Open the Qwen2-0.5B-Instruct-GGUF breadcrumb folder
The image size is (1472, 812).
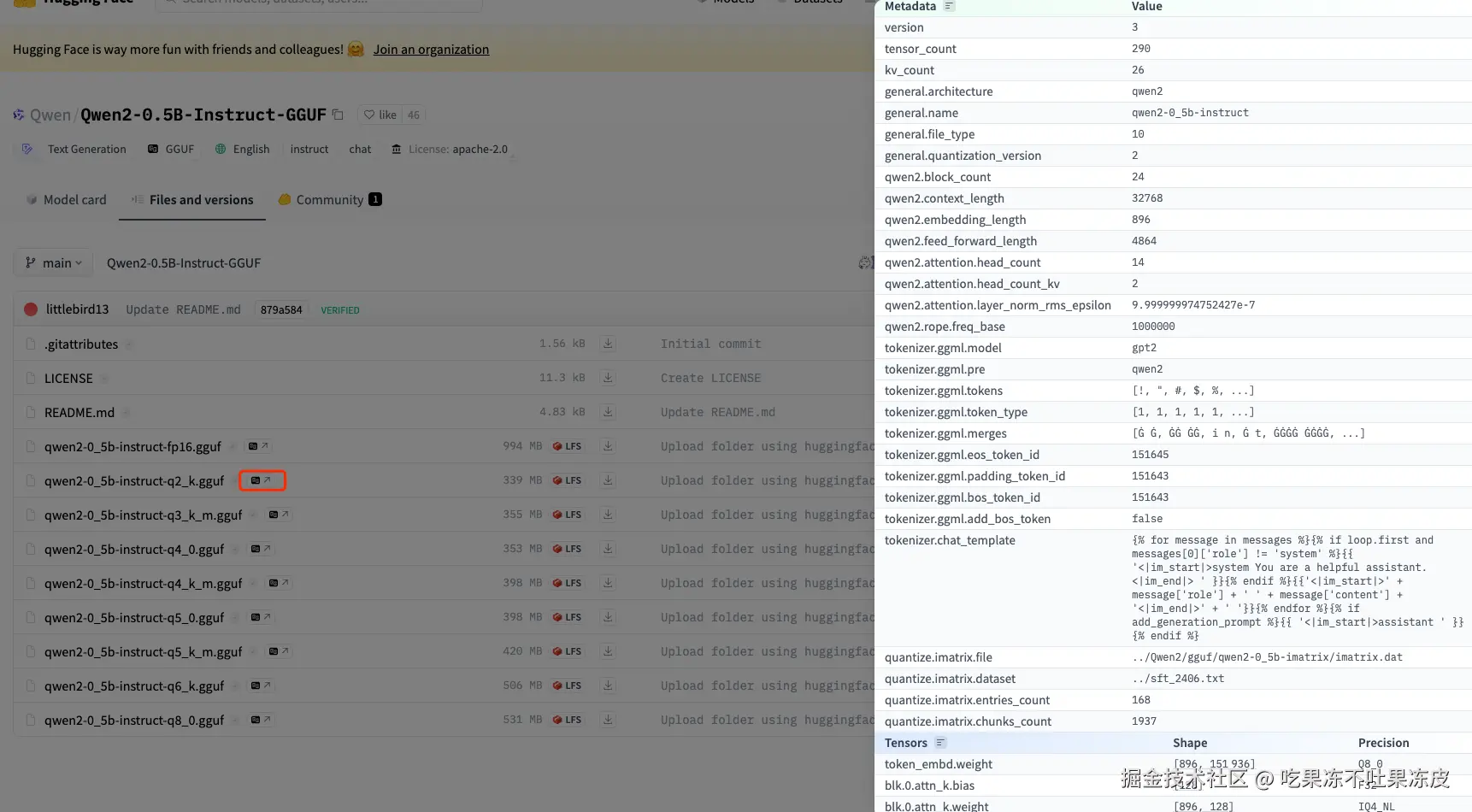coord(184,263)
